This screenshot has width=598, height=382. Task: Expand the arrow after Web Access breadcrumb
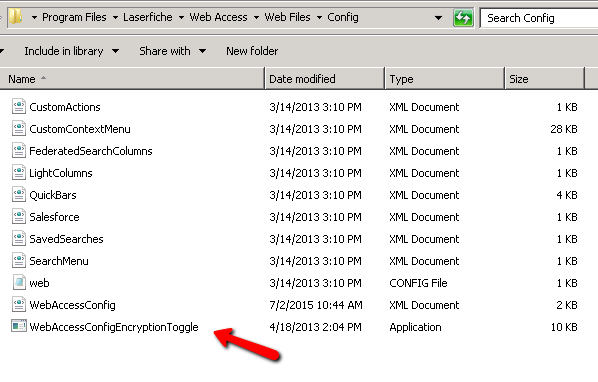[256, 18]
